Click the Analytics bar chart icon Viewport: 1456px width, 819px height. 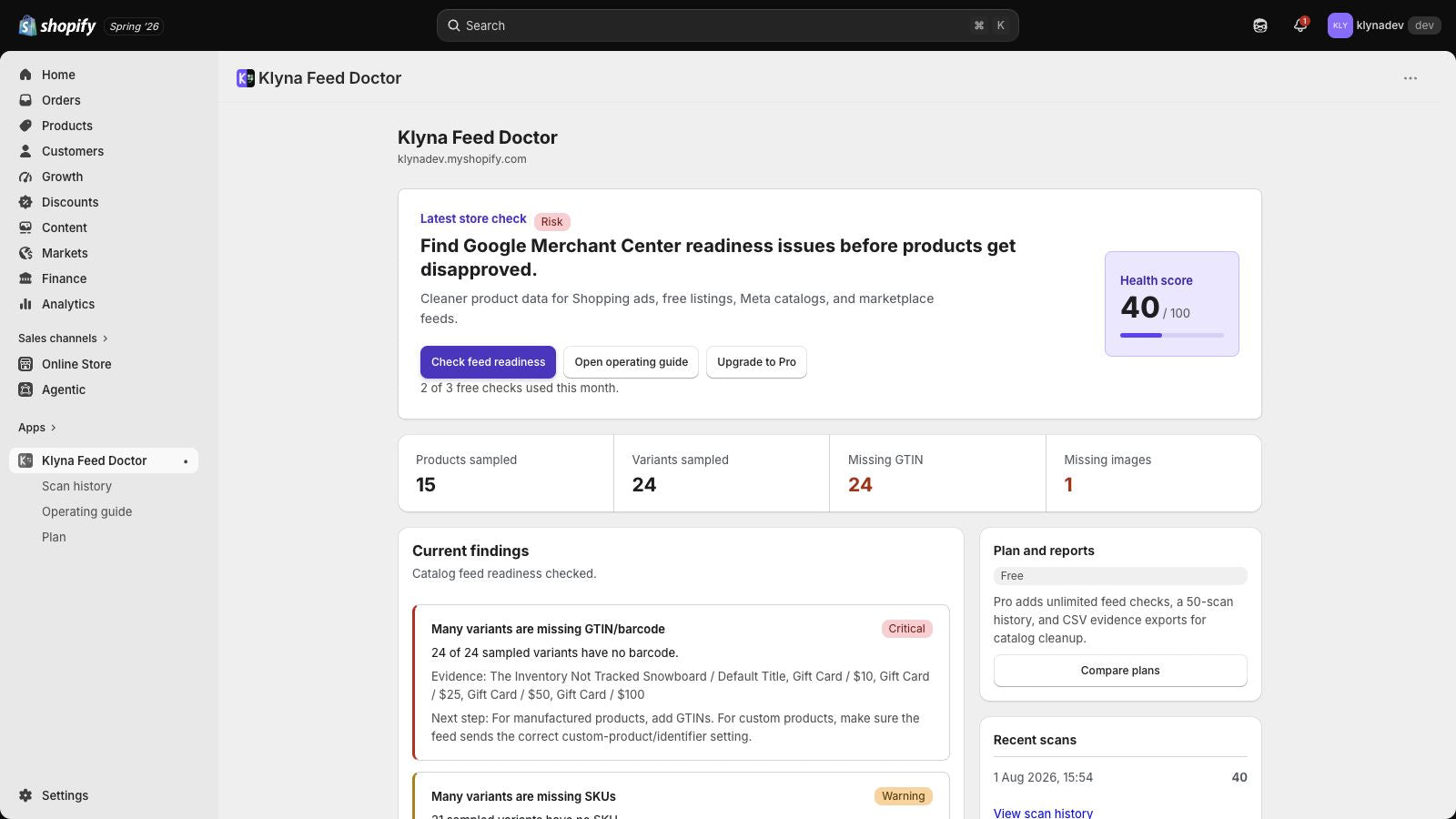(x=25, y=304)
